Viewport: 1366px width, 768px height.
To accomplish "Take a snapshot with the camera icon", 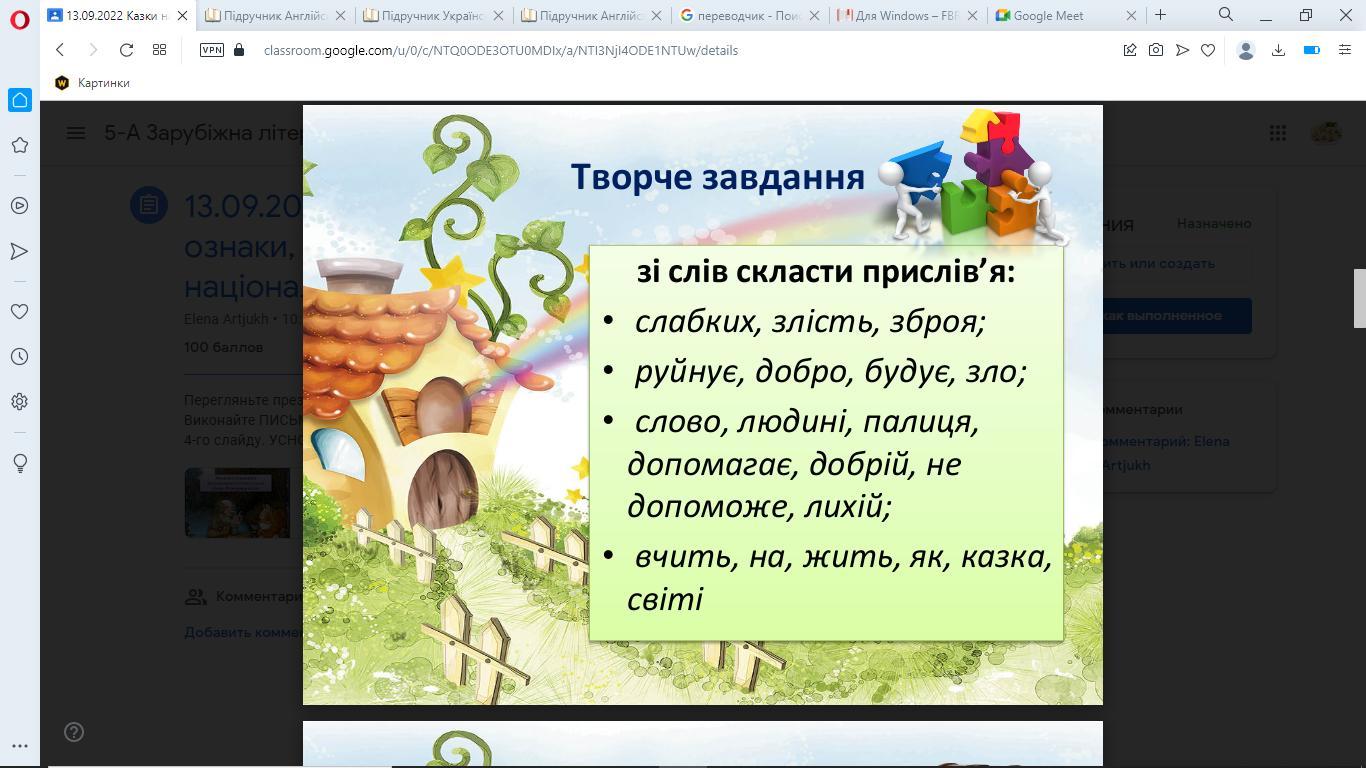I will 1156,50.
